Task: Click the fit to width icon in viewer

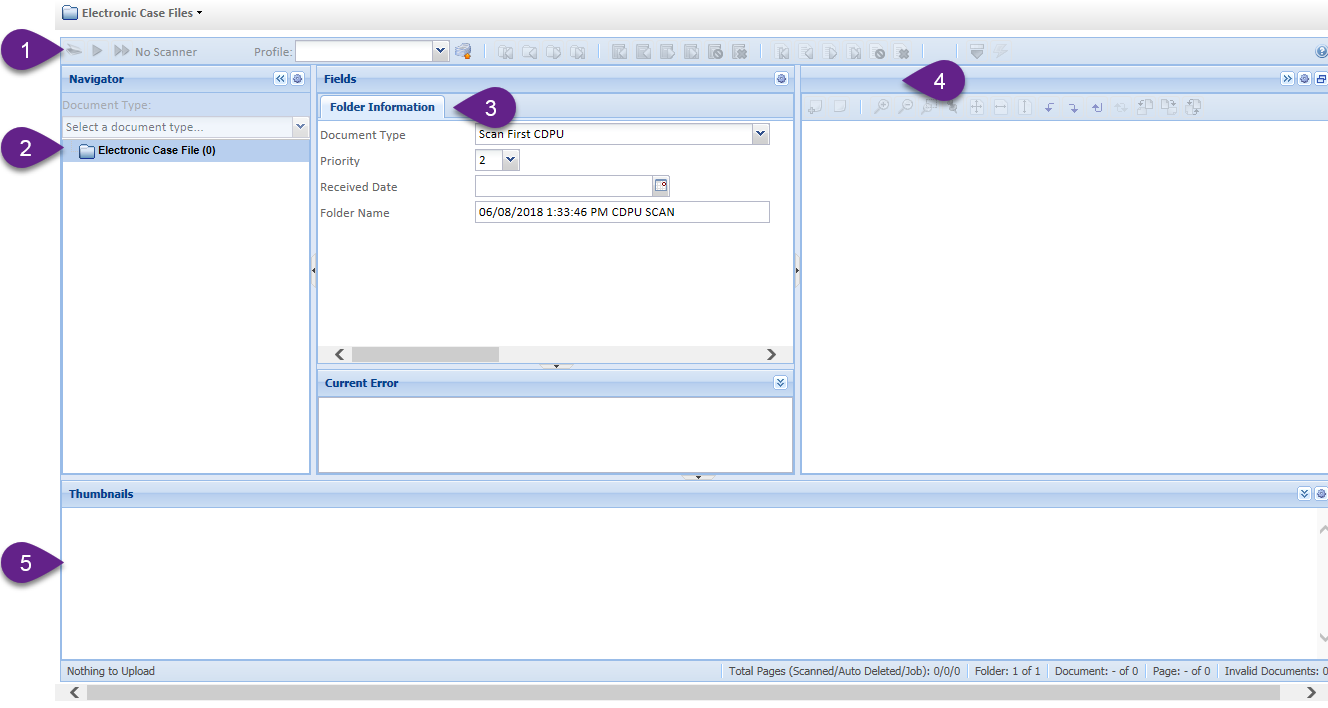Action: click(x=1001, y=107)
